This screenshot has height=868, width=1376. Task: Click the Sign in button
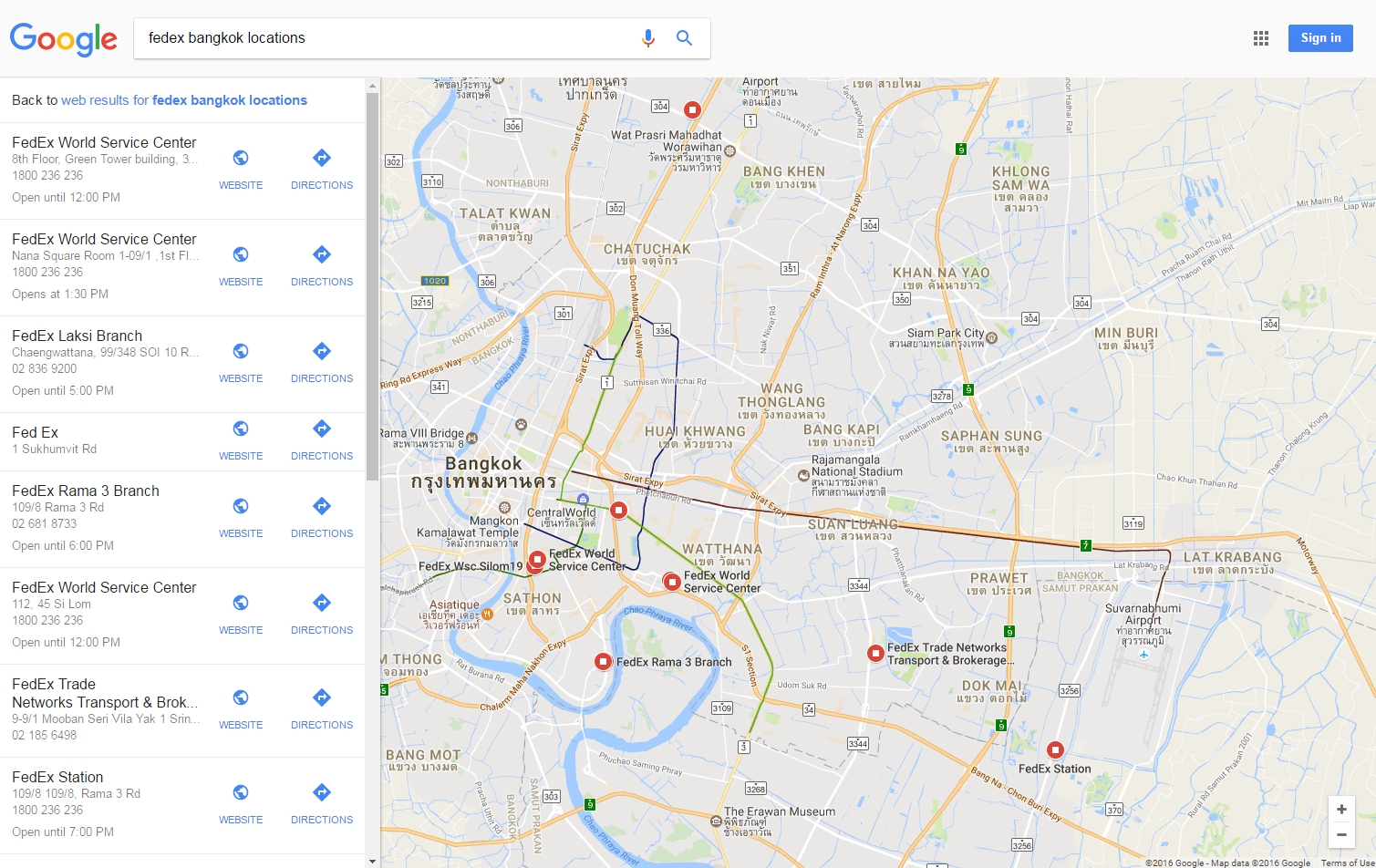click(x=1320, y=38)
